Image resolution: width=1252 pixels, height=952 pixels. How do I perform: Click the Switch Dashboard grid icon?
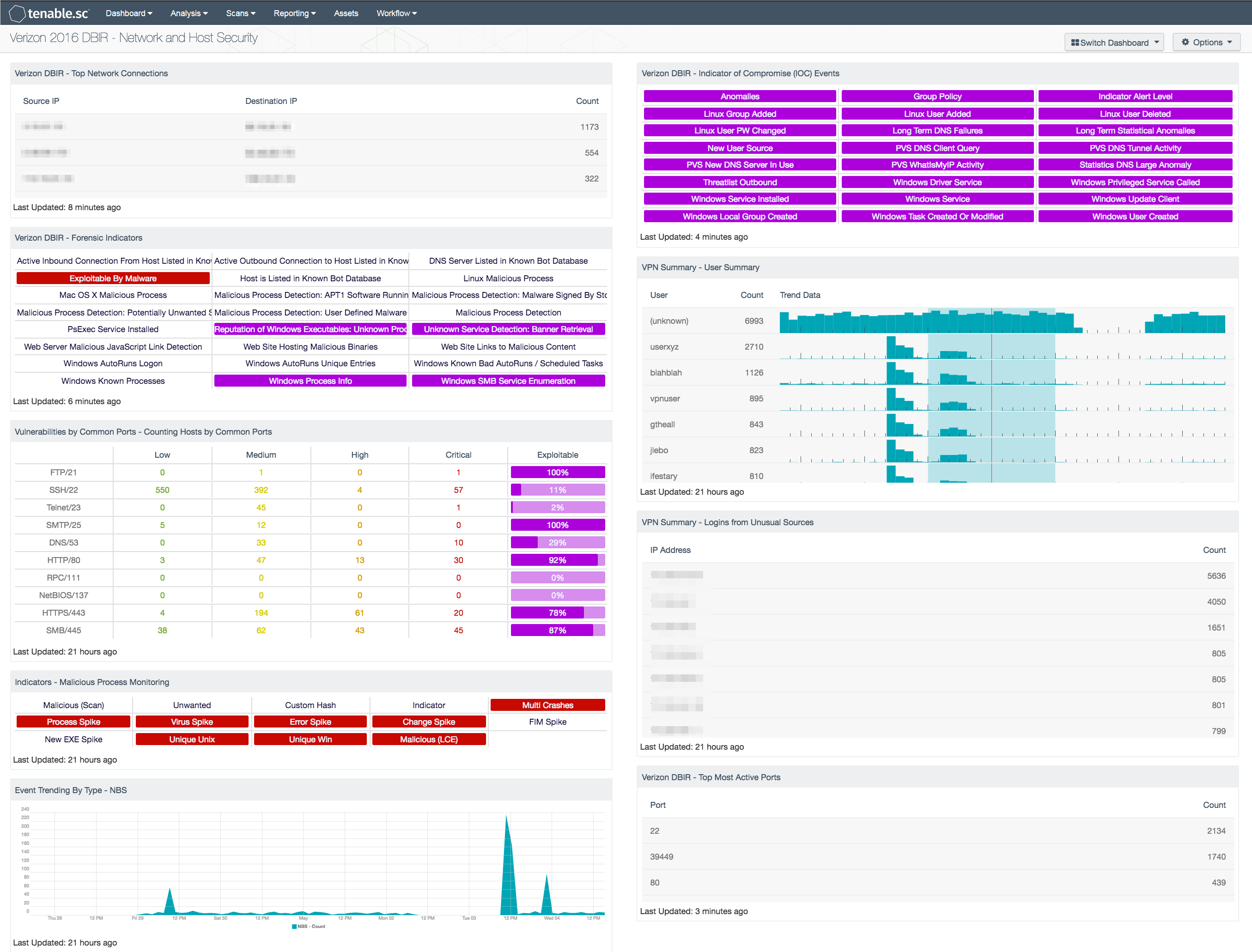tap(1075, 42)
